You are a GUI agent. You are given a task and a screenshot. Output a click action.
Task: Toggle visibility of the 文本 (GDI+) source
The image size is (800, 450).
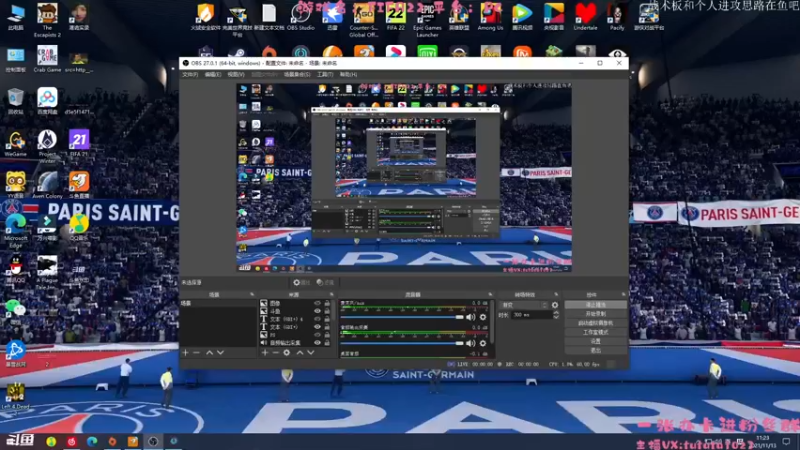317,327
